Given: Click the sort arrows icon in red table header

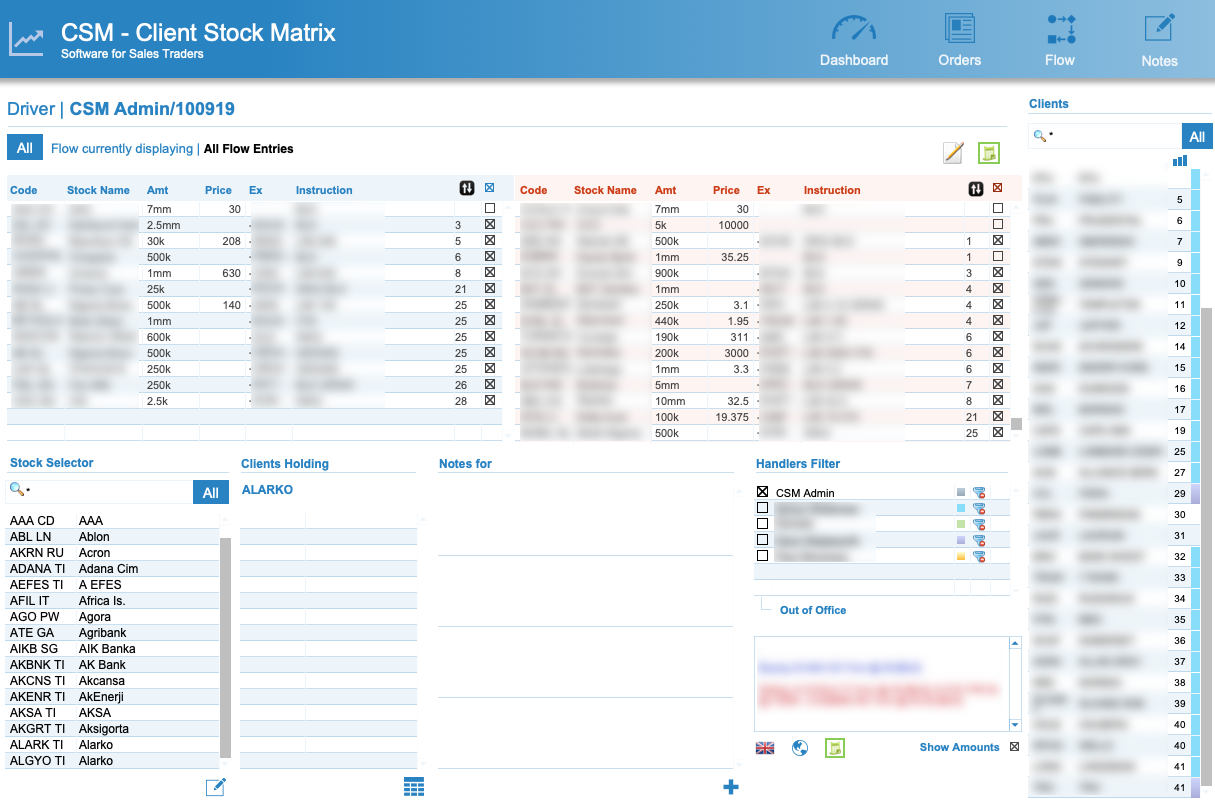Looking at the screenshot, I should coord(976,188).
